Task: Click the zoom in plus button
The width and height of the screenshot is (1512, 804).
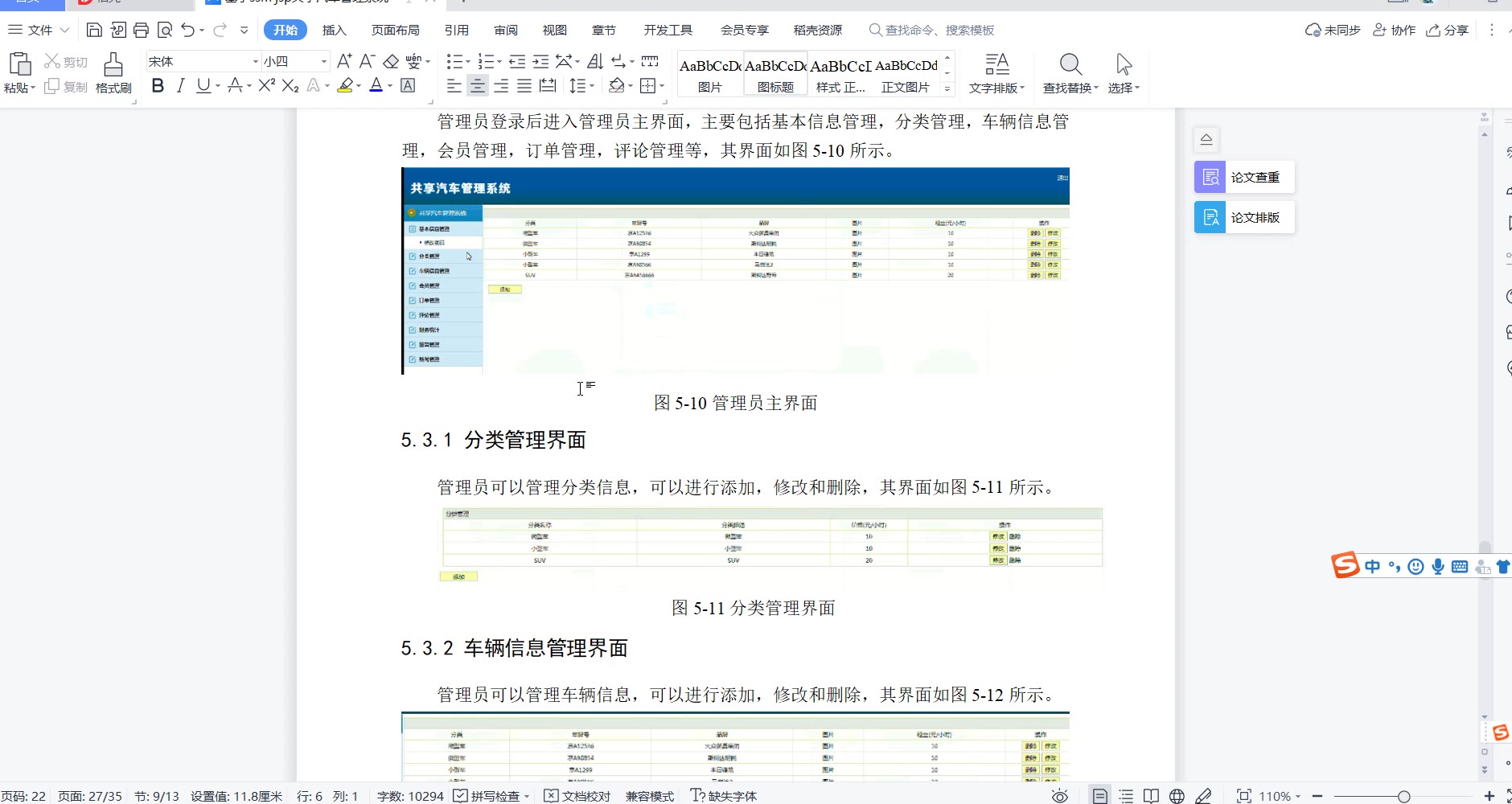Action: tap(1489, 796)
